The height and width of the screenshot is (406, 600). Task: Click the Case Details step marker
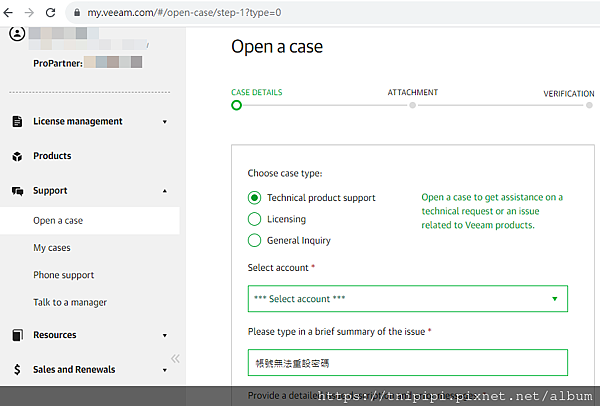point(236,105)
